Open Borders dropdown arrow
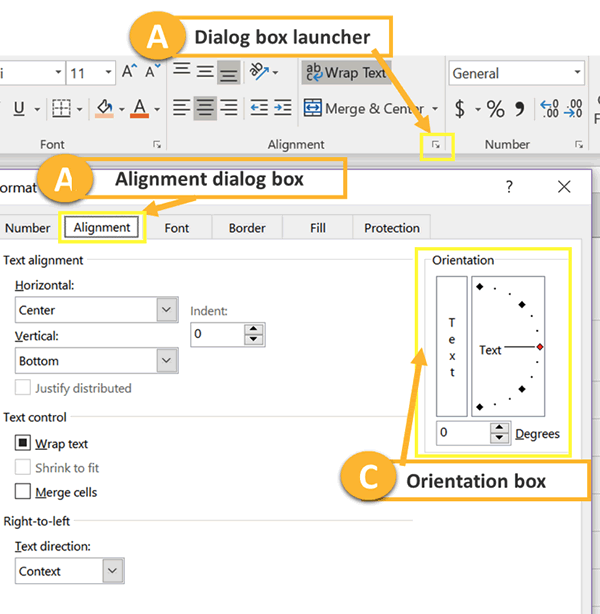600x614 pixels. (x=80, y=109)
